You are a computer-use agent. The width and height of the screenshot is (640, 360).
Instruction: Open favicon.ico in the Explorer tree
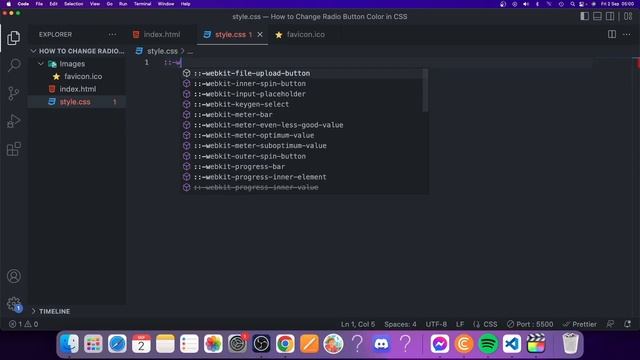coord(77,76)
